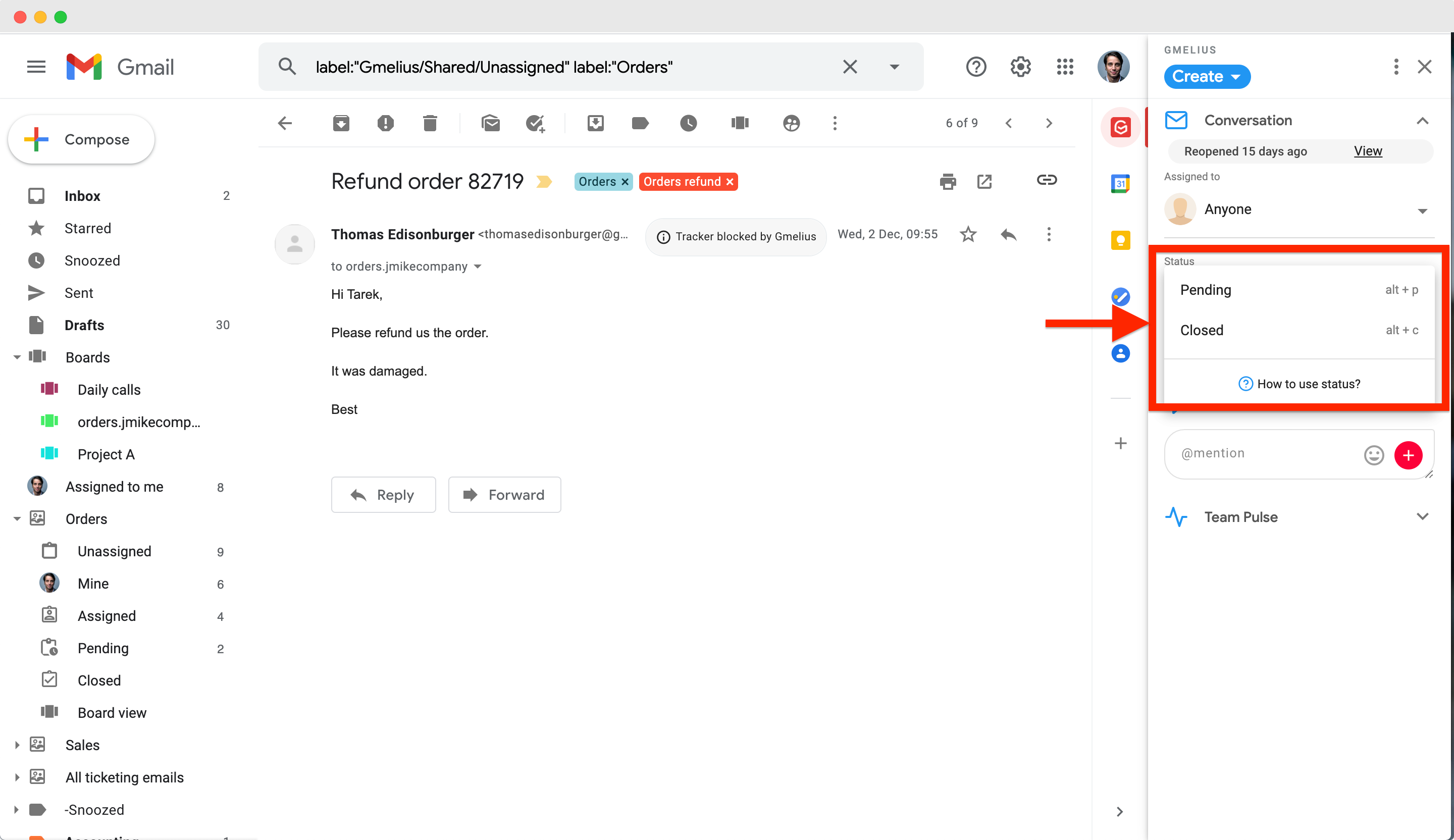Image resolution: width=1454 pixels, height=840 pixels.
Task: Click Tracker blocked by Gmelius badge
Action: [736, 237]
